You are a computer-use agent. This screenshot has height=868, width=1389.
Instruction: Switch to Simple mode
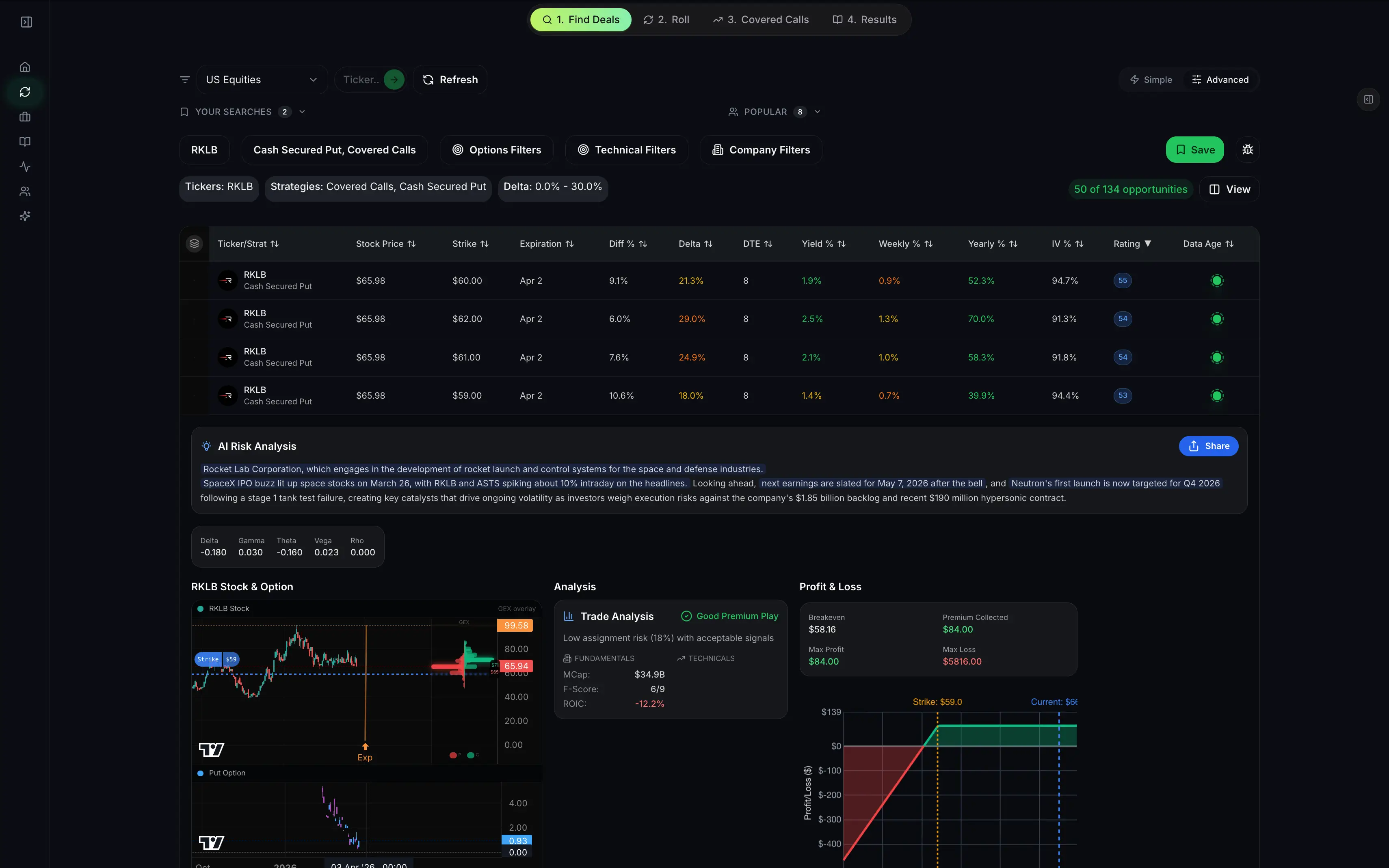point(1151,80)
